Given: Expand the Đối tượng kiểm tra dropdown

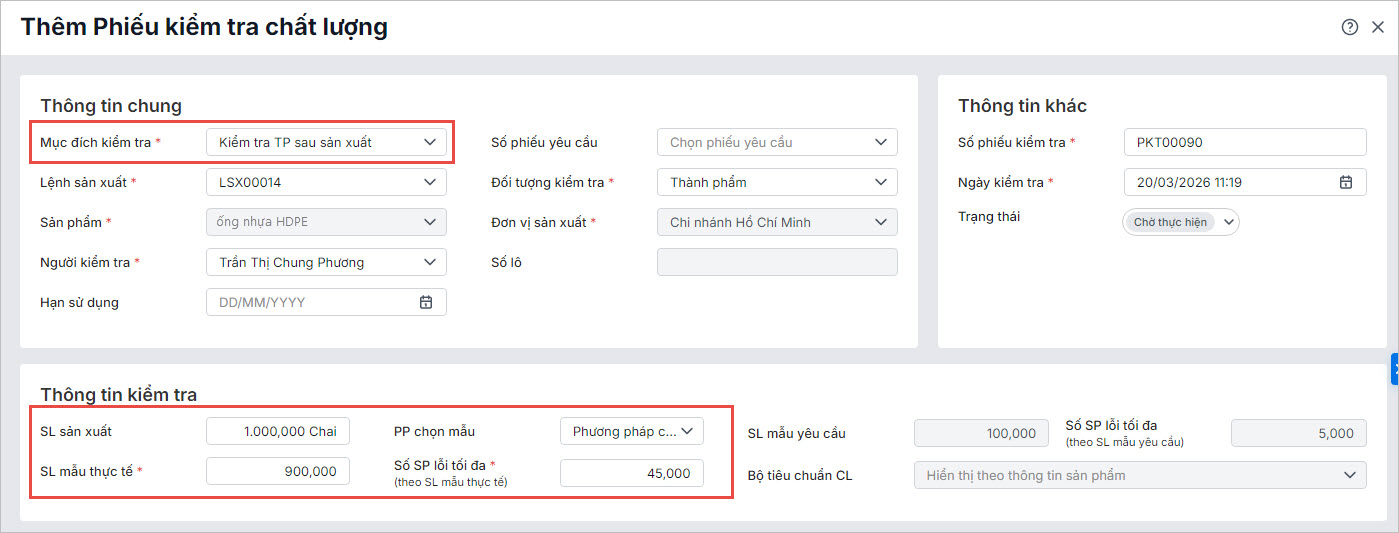Looking at the screenshot, I should coord(777,182).
